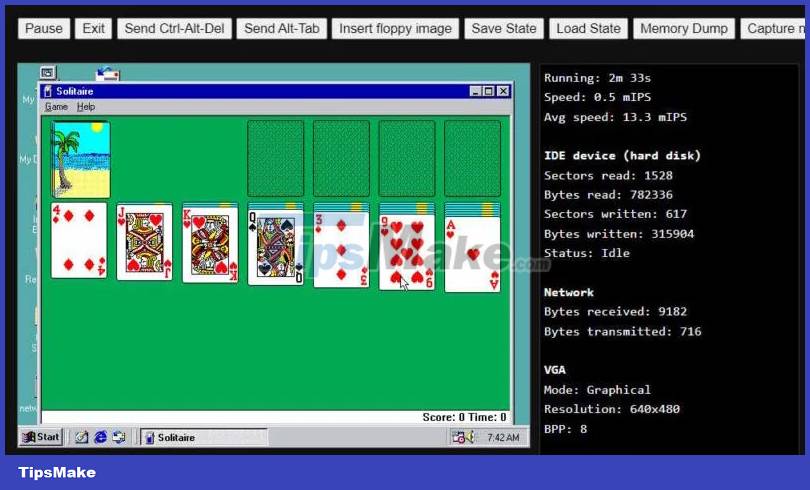This screenshot has height=490, width=810.
Task: Click the Running: 2m 33s text
Action: coord(597,78)
